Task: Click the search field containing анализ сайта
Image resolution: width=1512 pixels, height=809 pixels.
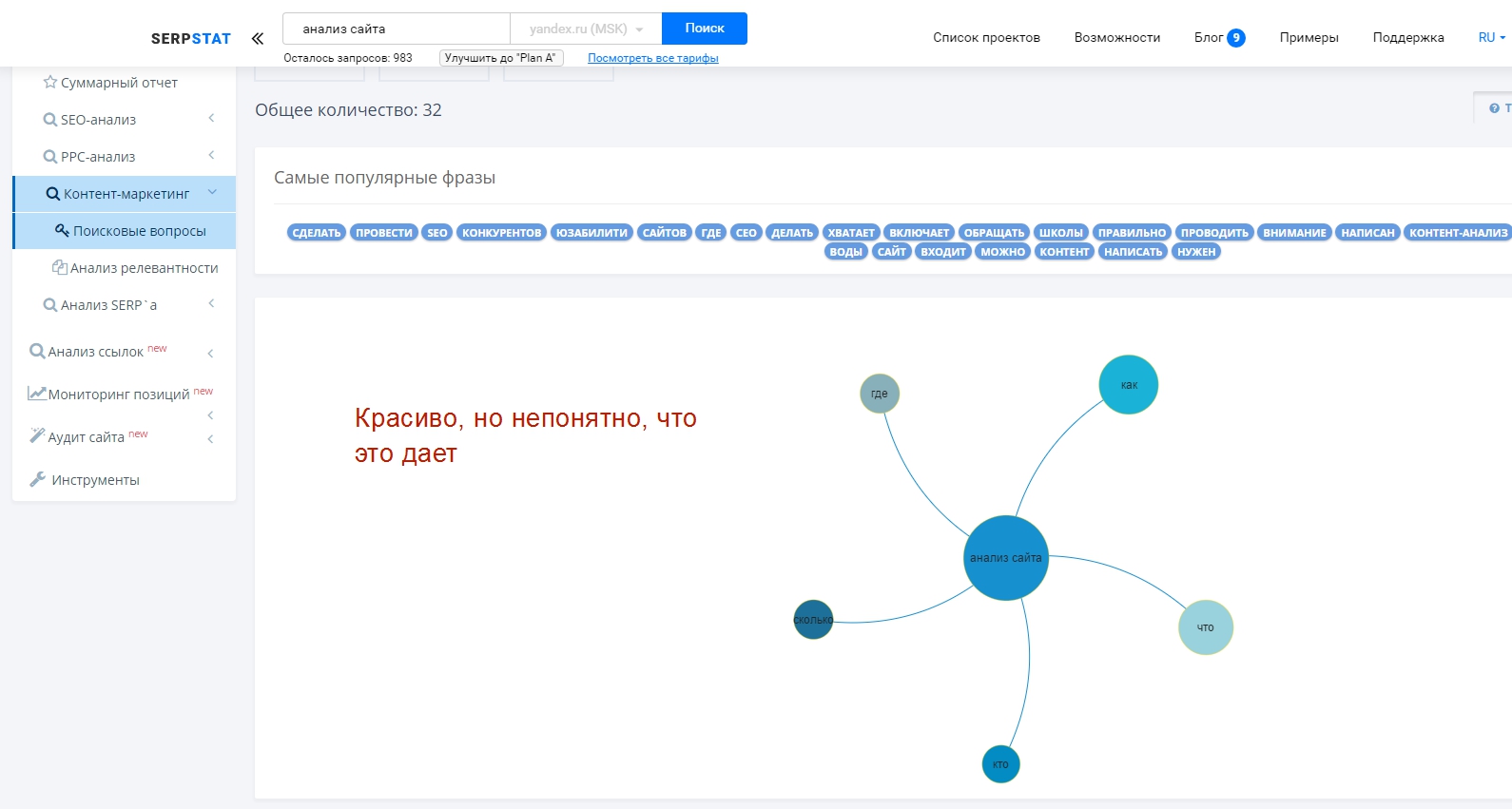Action: [397, 29]
